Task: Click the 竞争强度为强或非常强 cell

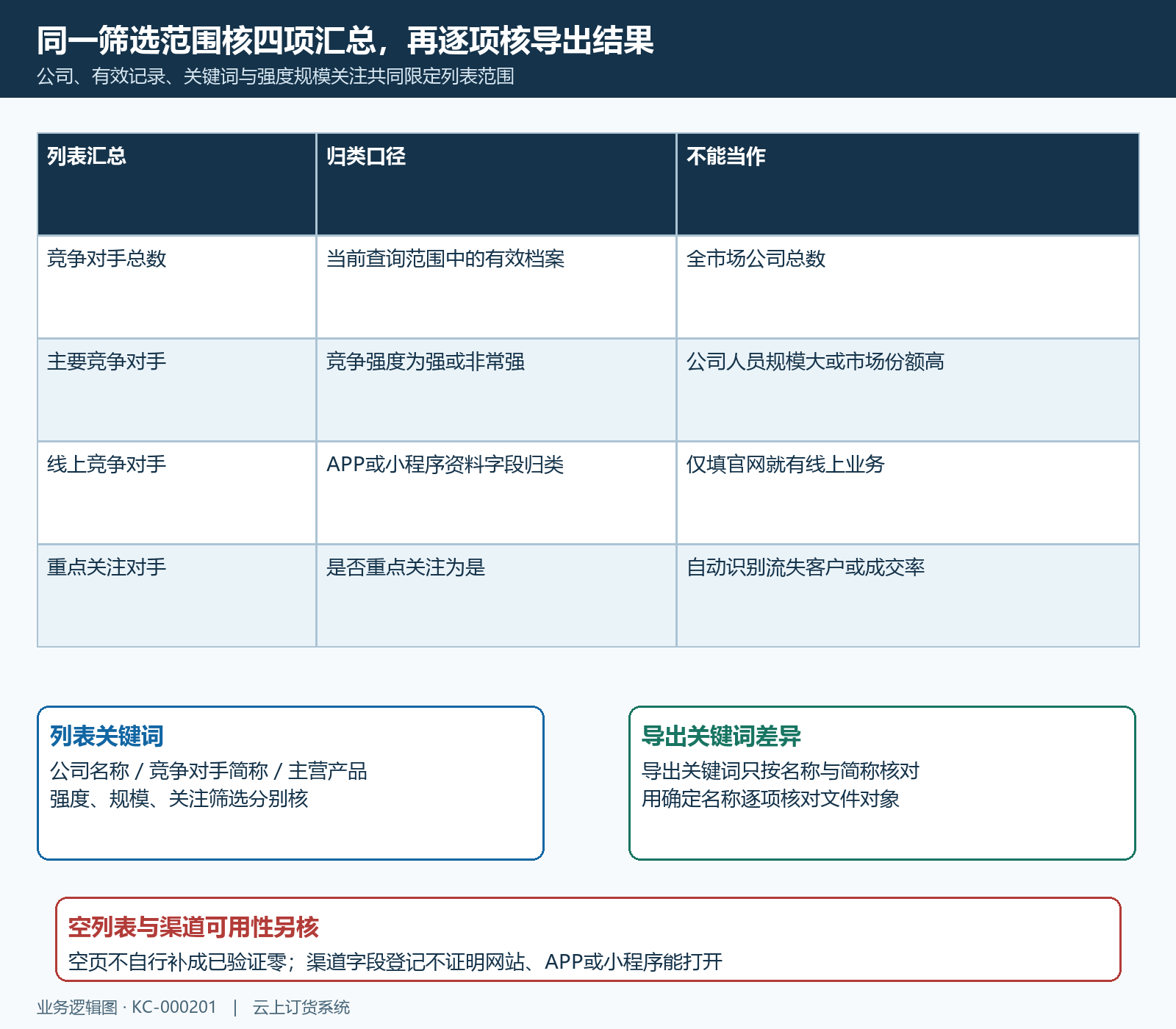Action: coord(496,390)
